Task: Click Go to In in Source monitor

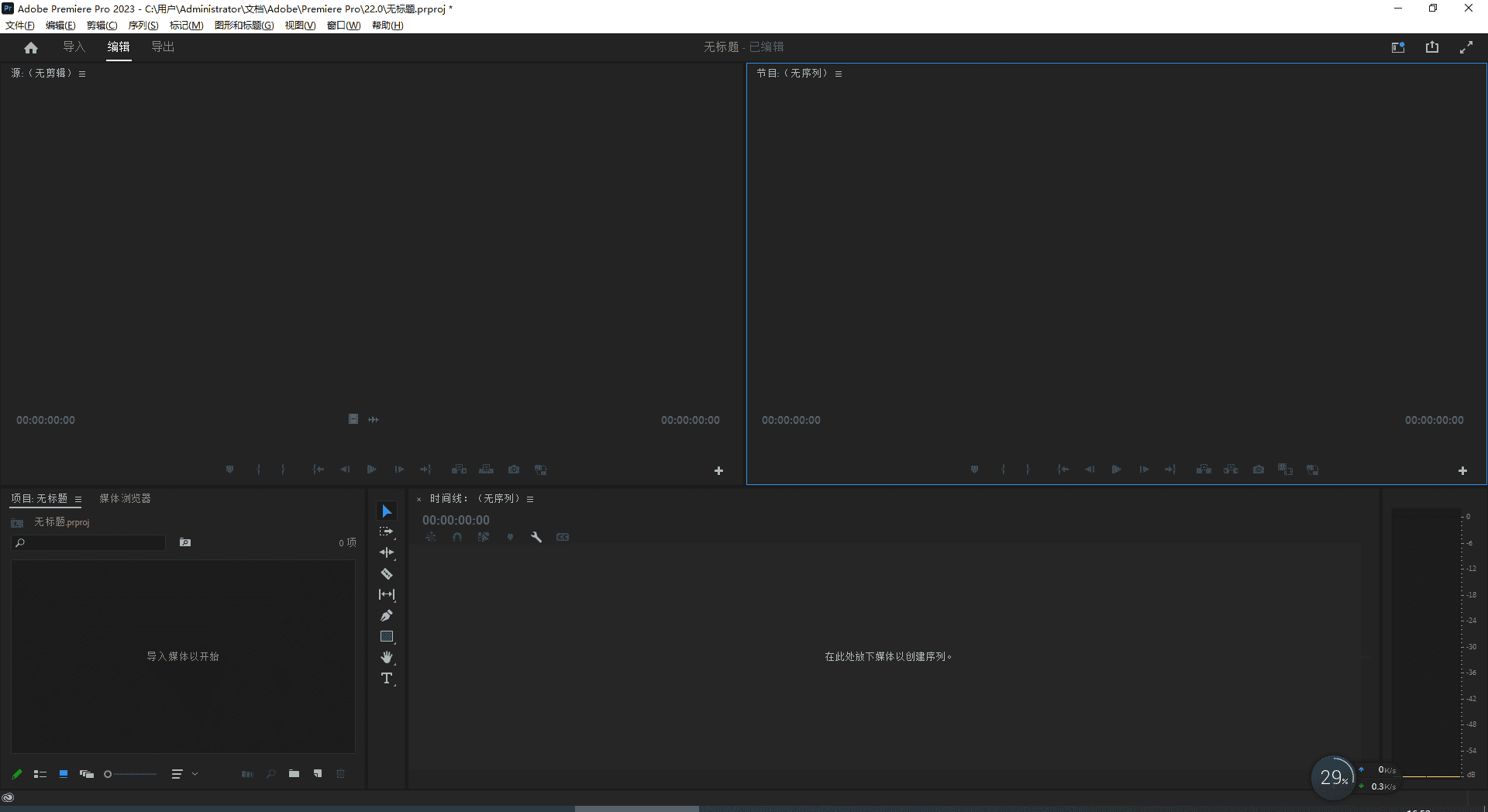Action: point(319,470)
